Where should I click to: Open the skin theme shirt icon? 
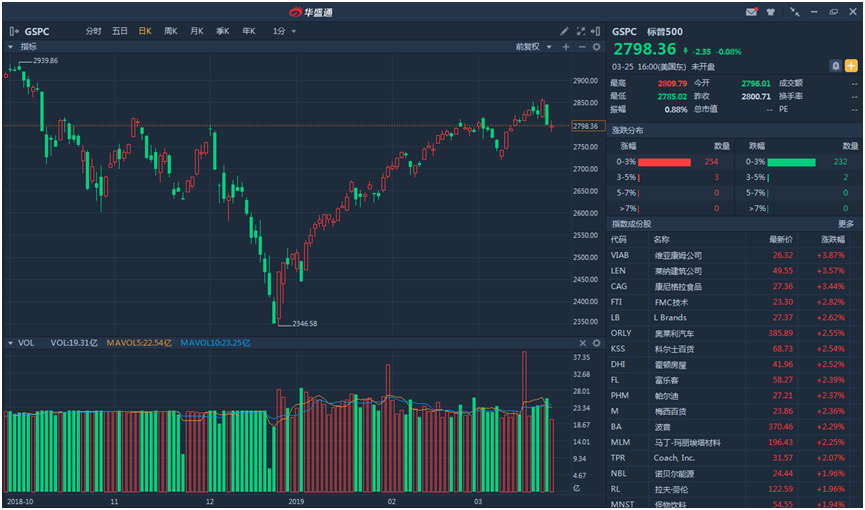click(771, 12)
